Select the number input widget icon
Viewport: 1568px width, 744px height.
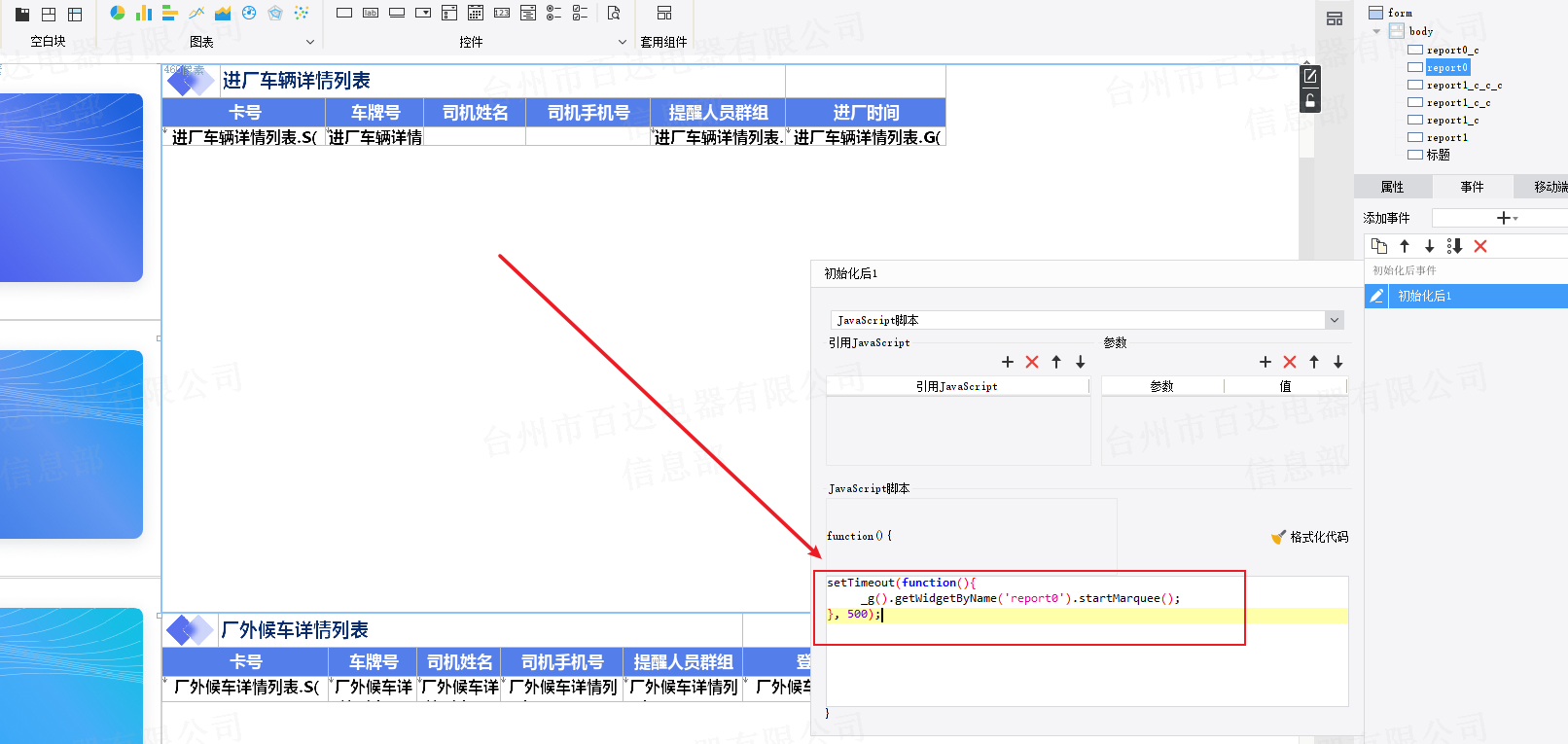pyautogui.click(x=502, y=13)
